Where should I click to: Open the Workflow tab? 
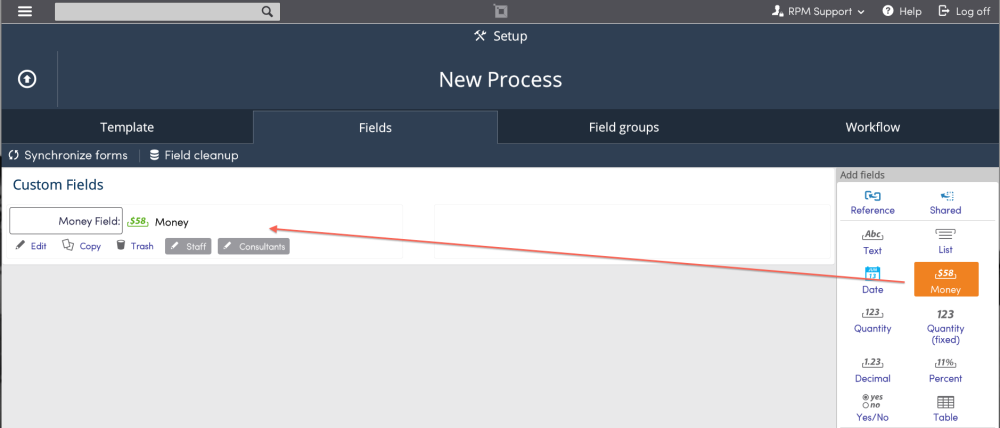tap(872, 127)
